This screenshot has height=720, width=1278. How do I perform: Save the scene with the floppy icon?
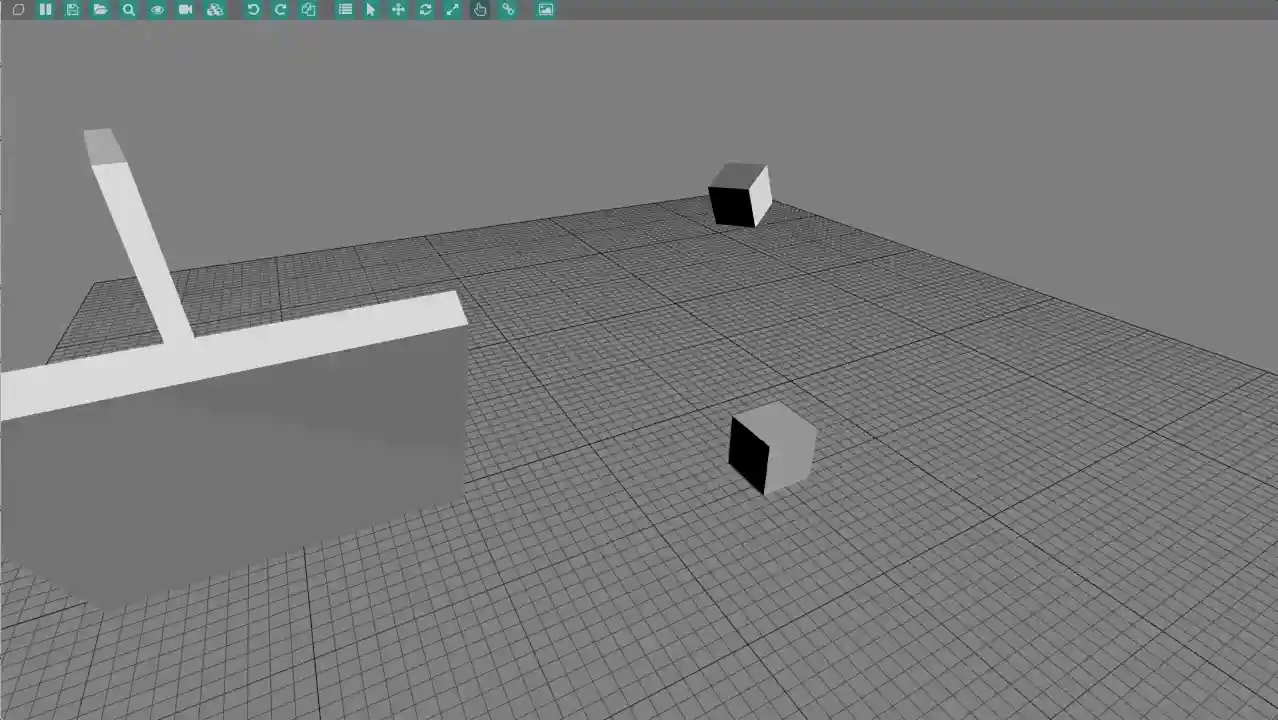(x=72, y=9)
